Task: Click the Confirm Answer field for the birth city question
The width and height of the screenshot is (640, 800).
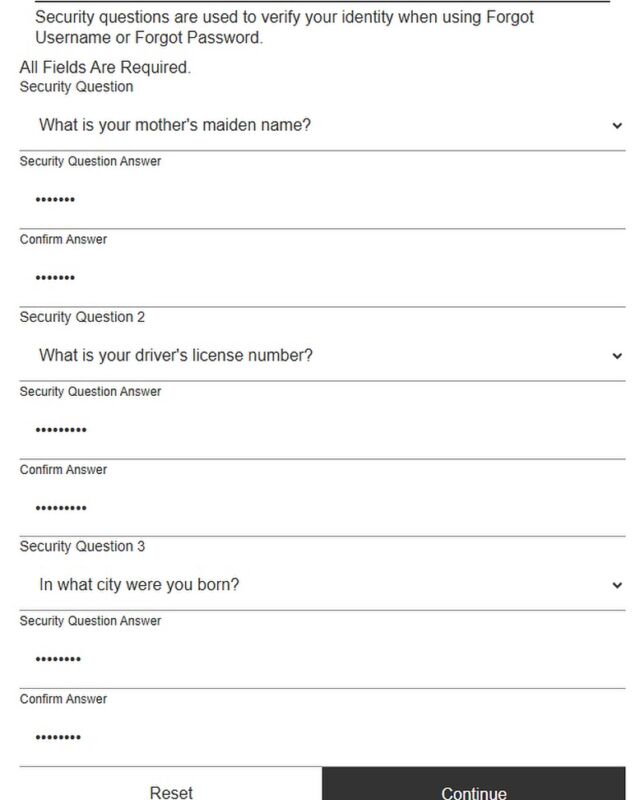Action: coord(320,737)
